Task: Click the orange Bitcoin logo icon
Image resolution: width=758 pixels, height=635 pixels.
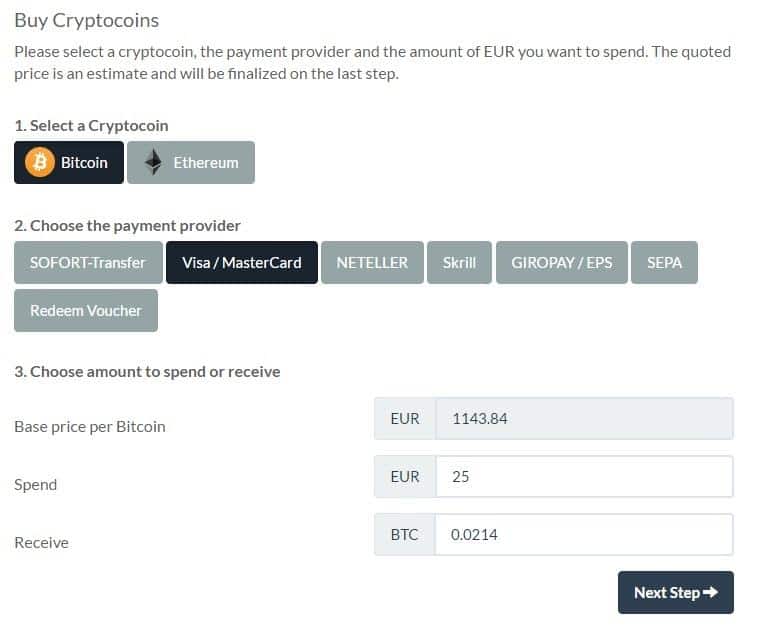Action: point(39,162)
